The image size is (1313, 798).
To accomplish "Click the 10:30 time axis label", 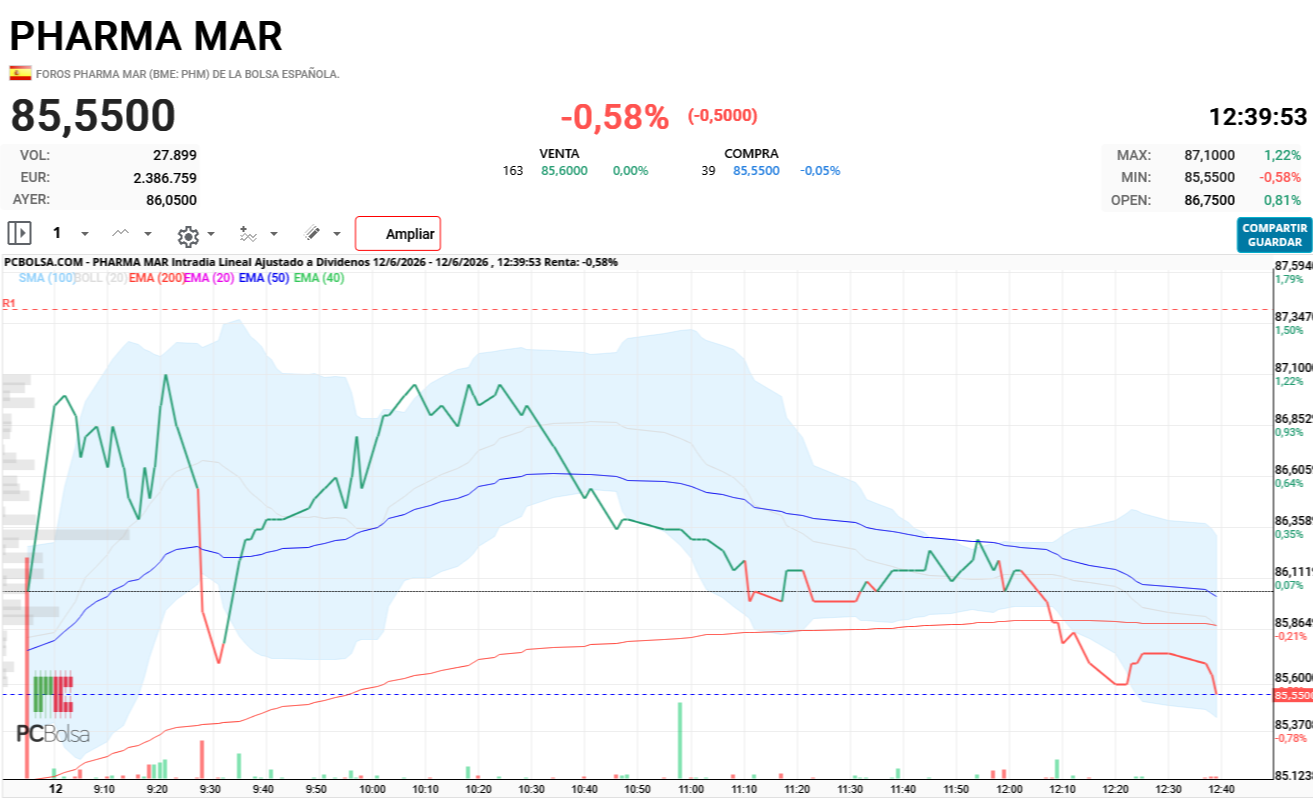I will [x=532, y=789].
